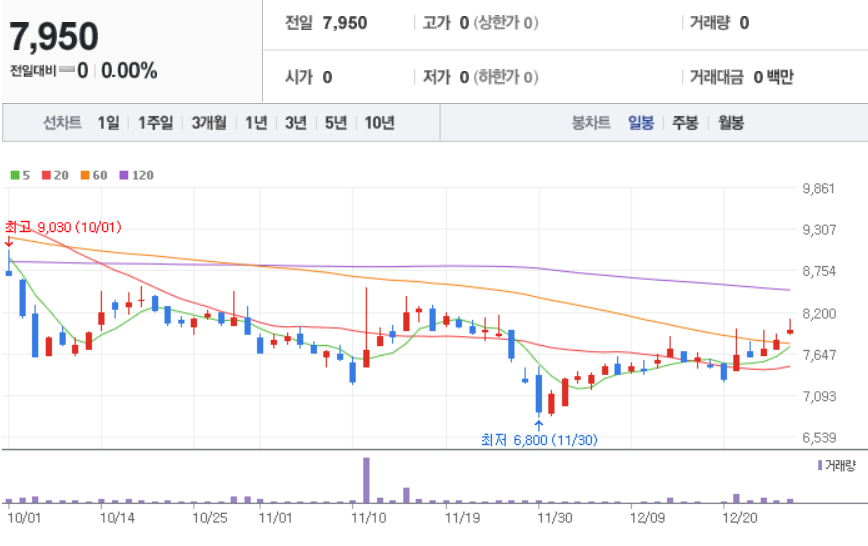The height and width of the screenshot is (546, 868).
Task: Click the 7,093 price axis label
Action: pyautogui.click(x=819, y=396)
